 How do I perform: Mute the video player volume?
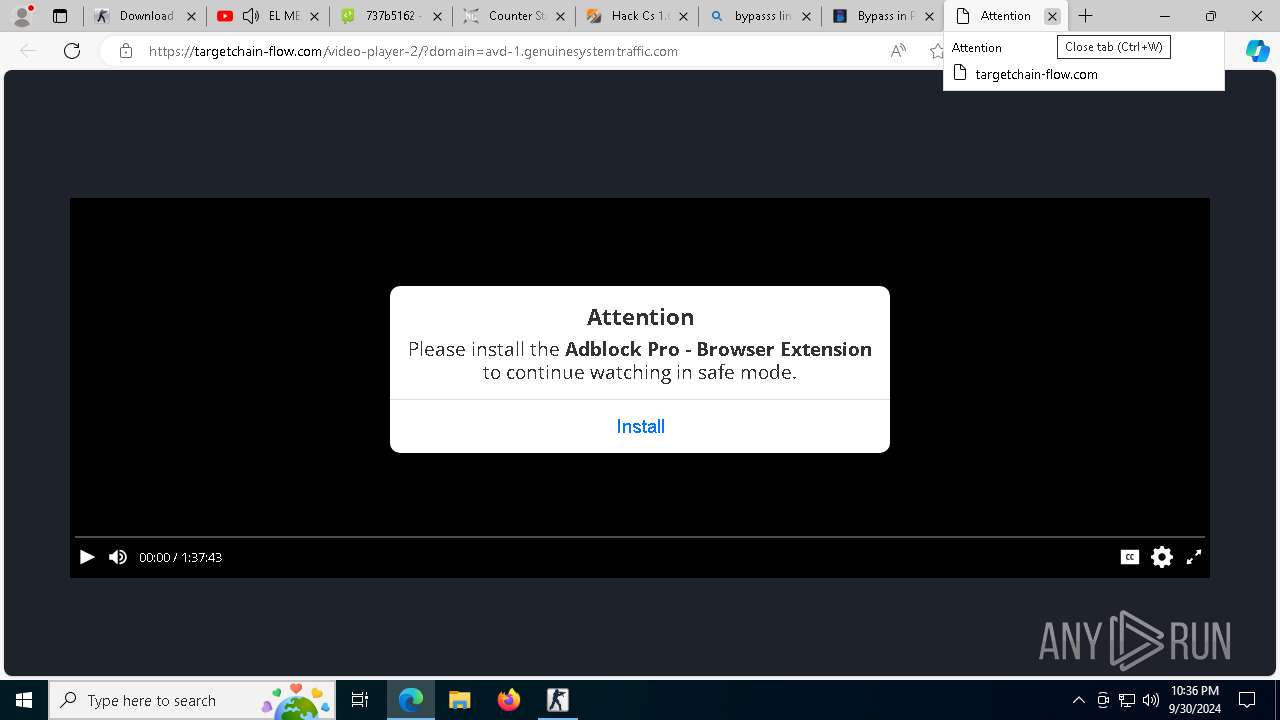click(x=118, y=557)
